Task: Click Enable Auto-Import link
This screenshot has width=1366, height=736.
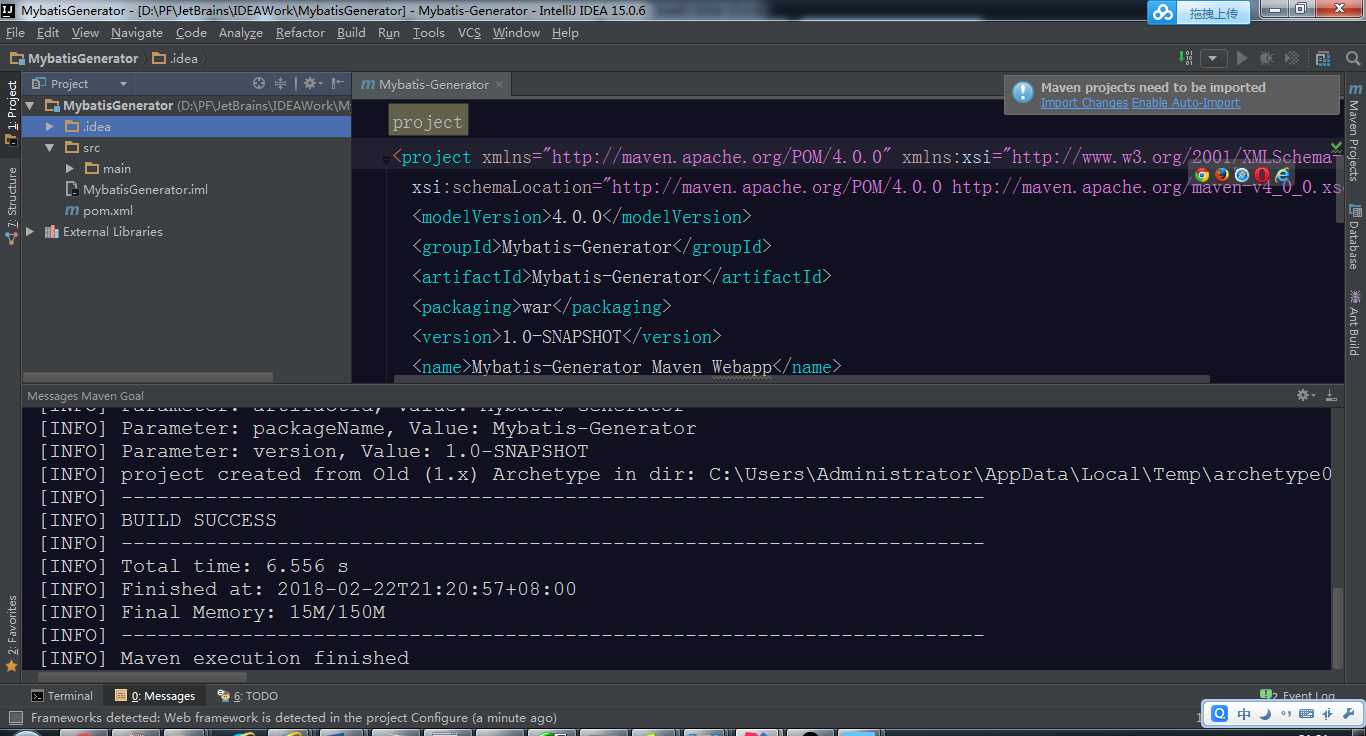Action: point(1186,103)
